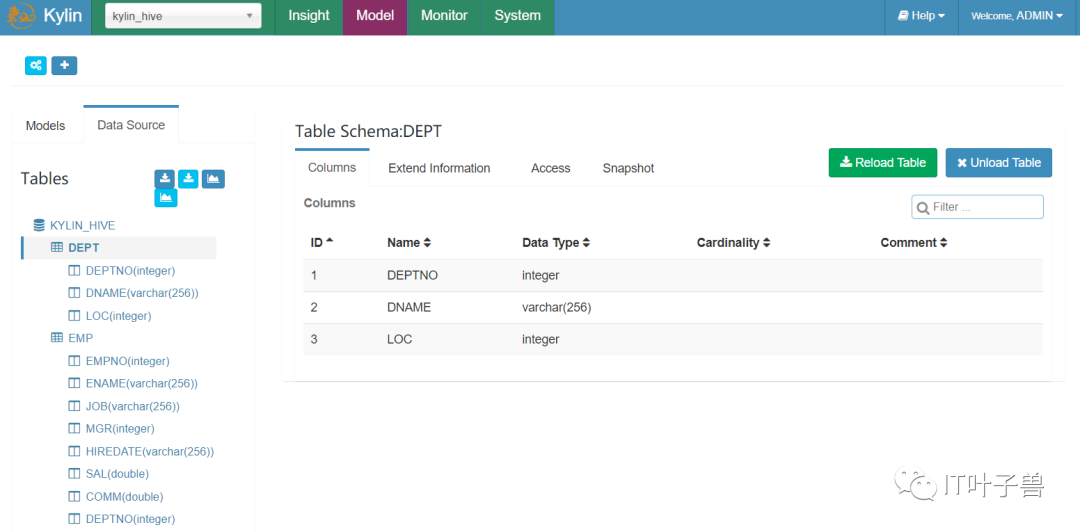Select the Snapshot tab
The image size is (1080, 532).
tap(628, 168)
